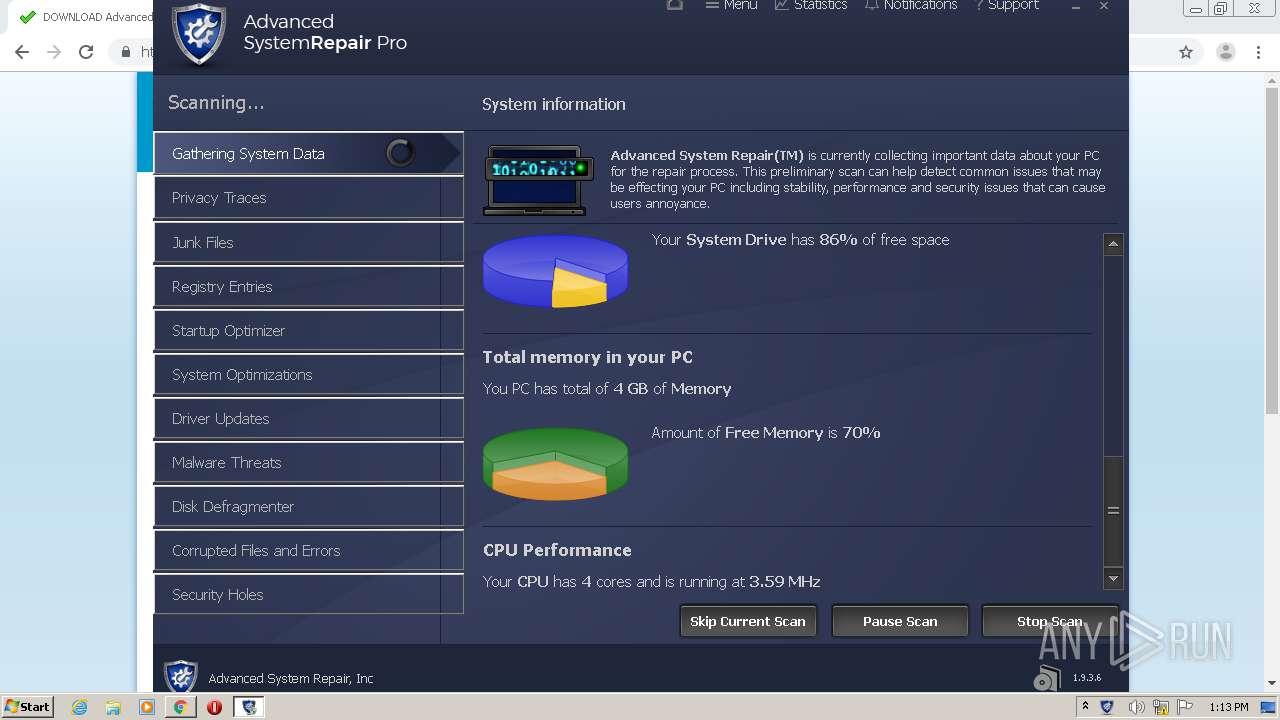The image size is (1280, 720).
Task: Click the Stop Scan button
Action: (1049, 621)
